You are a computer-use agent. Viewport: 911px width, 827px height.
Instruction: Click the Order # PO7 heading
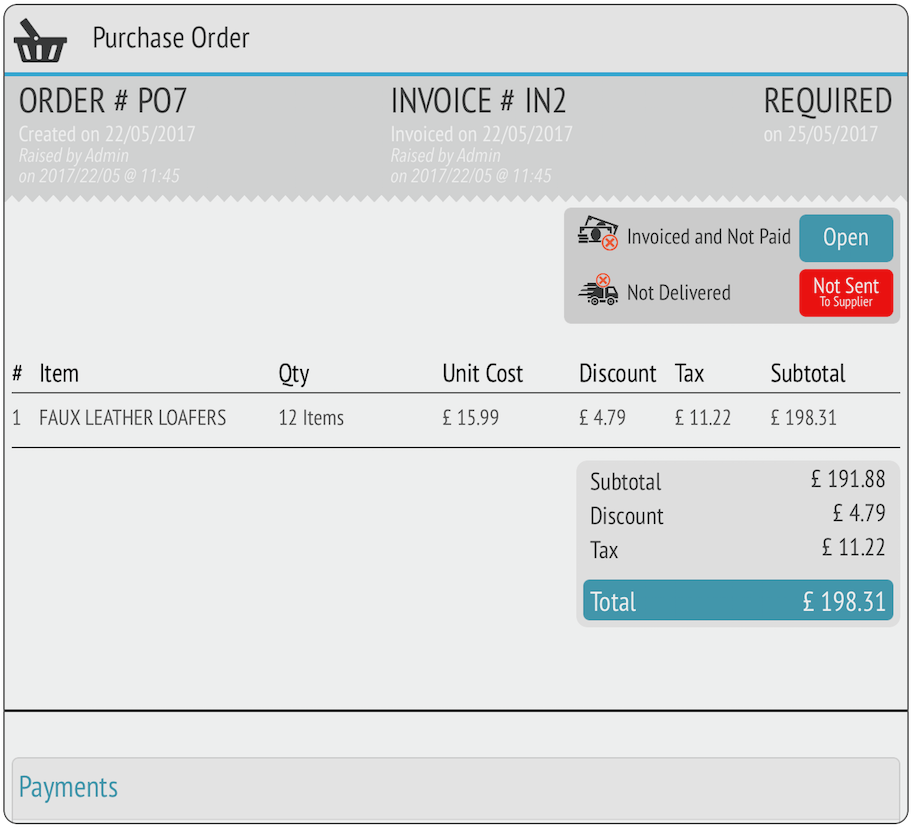(x=103, y=101)
